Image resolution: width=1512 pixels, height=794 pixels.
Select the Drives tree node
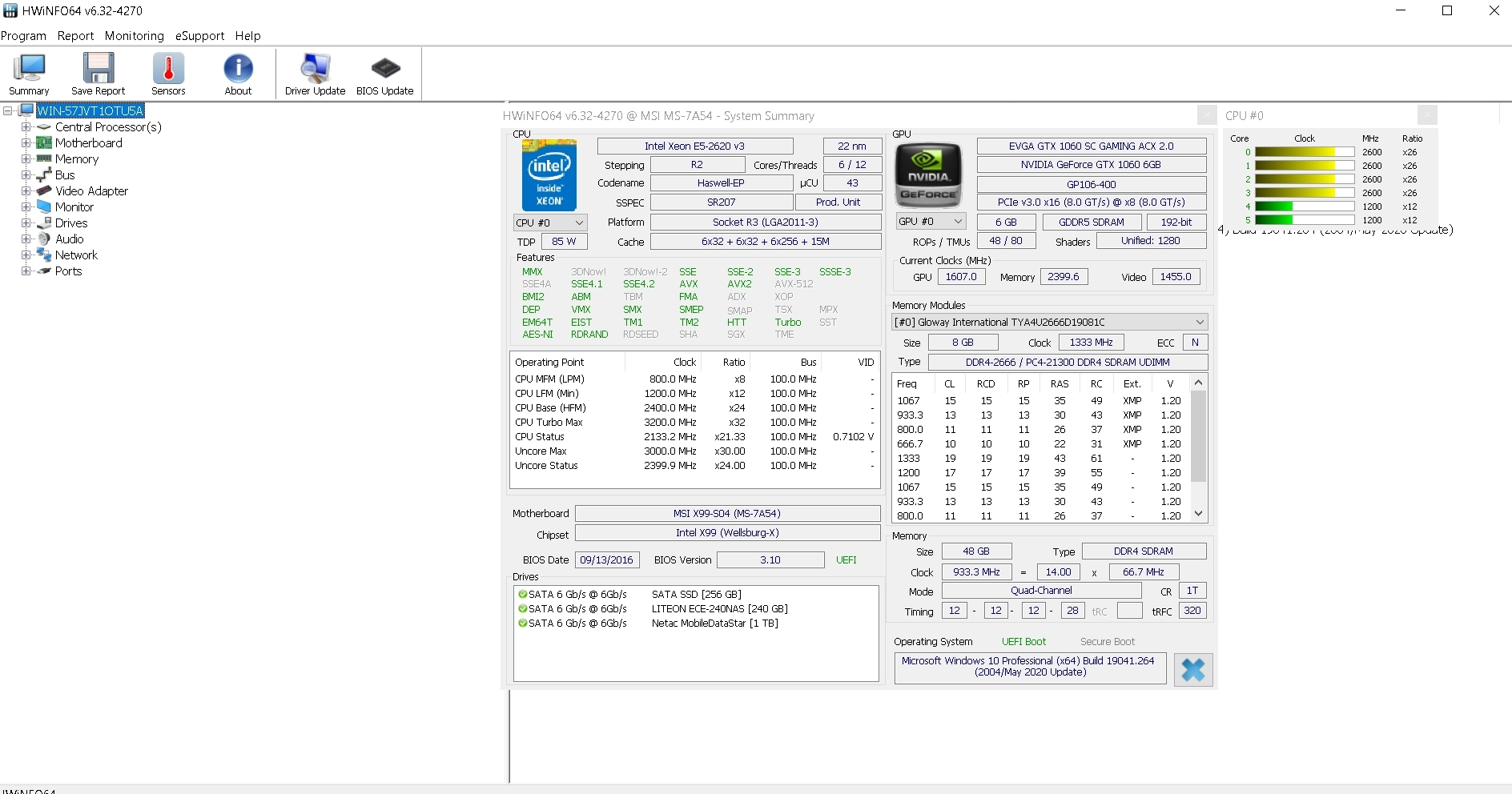tap(71, 223)
